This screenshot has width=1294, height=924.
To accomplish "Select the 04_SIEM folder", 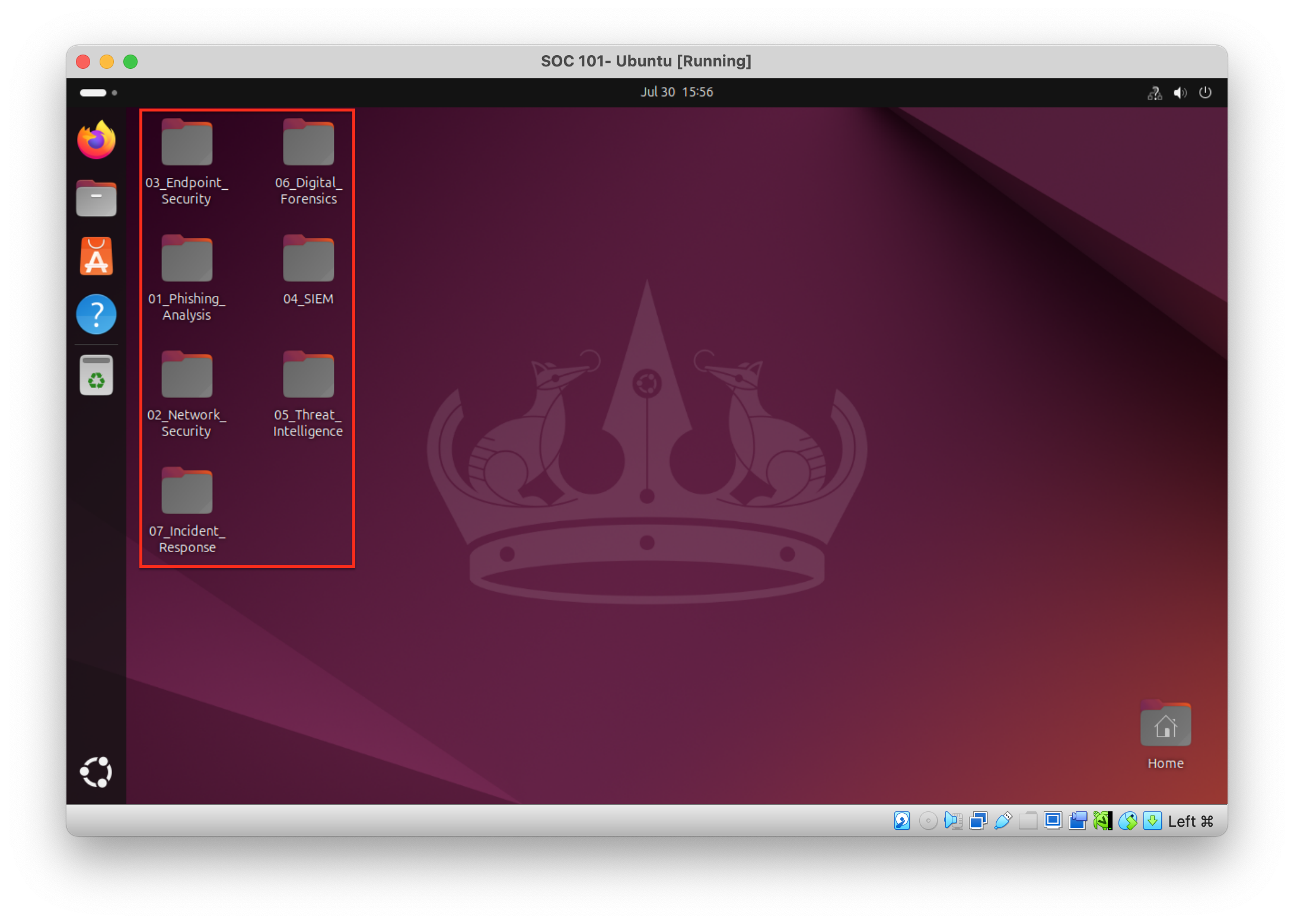I will pyautogui.click(x=308, y=271).
